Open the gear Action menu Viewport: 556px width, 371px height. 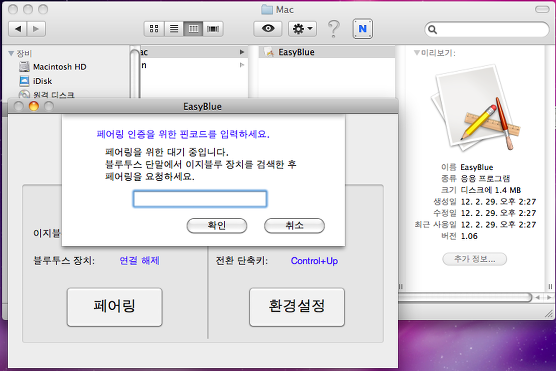click(302, 29)
